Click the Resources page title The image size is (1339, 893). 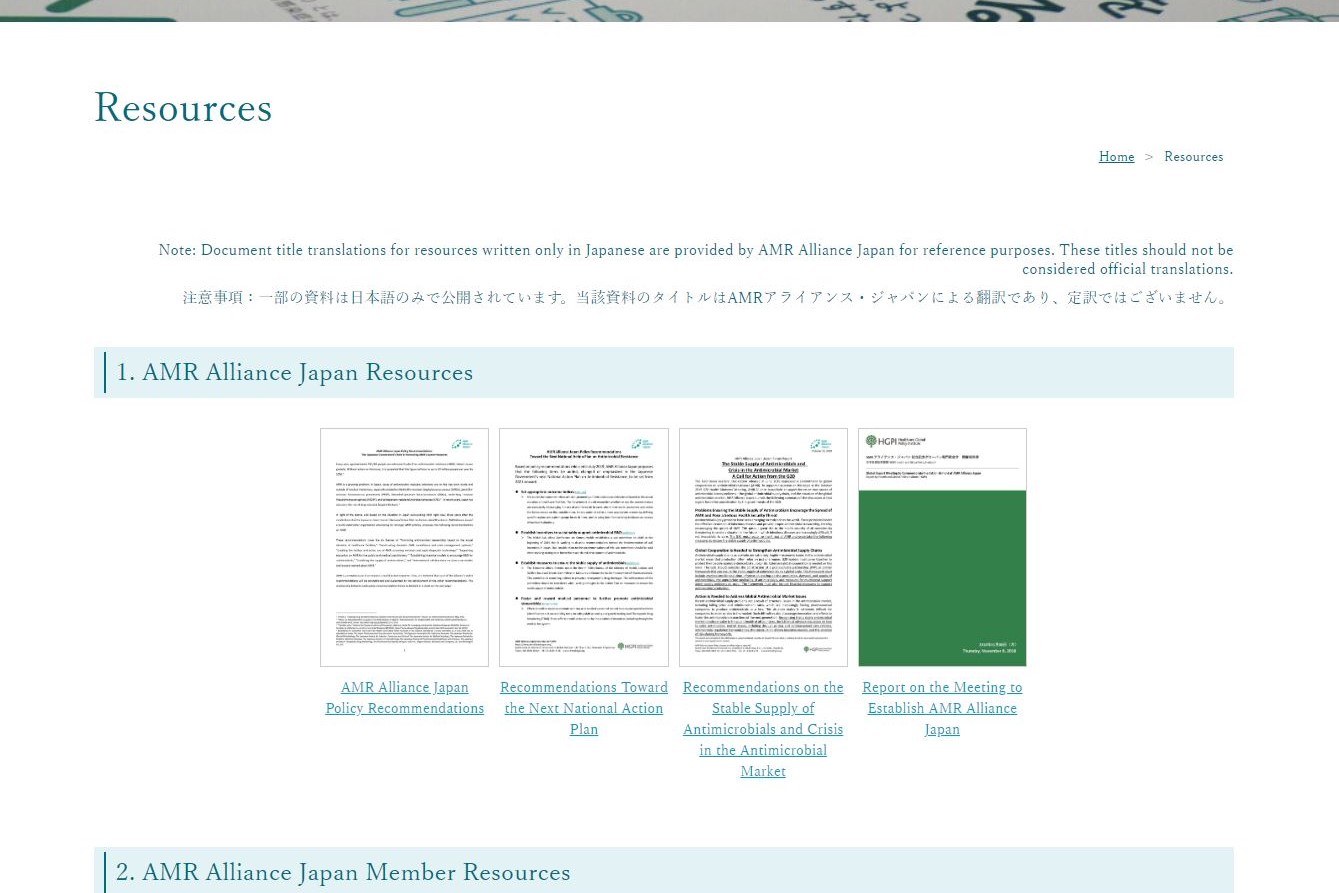click(x=183, y=108)
